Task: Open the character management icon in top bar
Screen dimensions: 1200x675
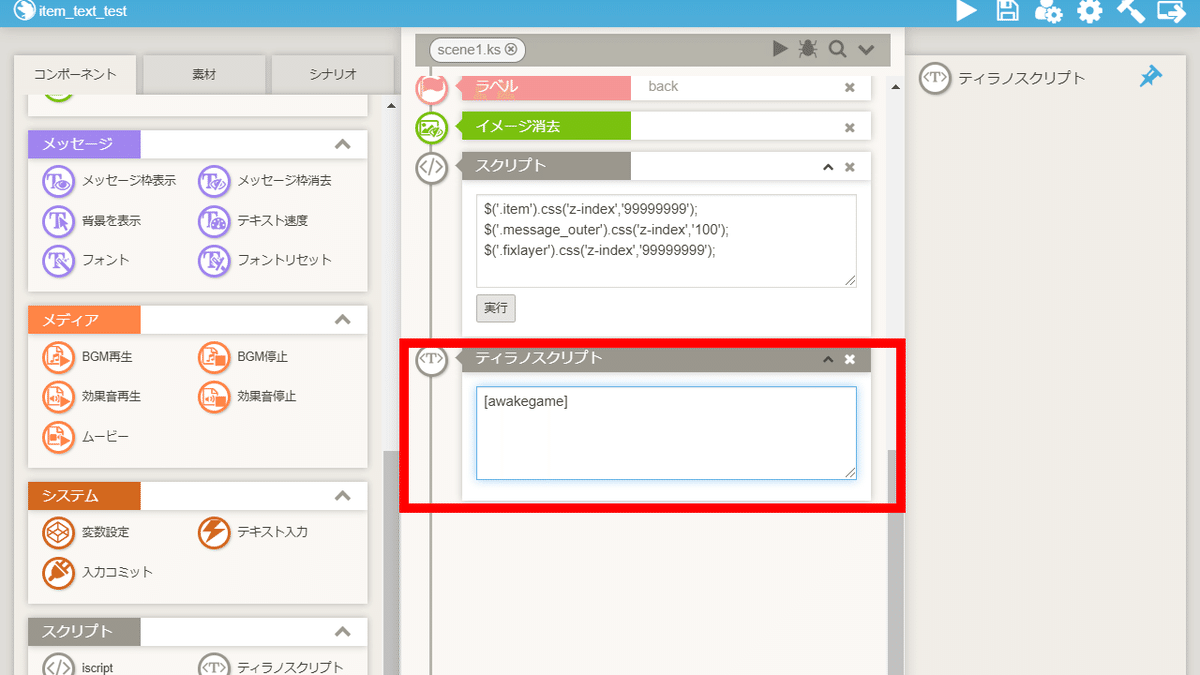Action: pos(1048,11)
